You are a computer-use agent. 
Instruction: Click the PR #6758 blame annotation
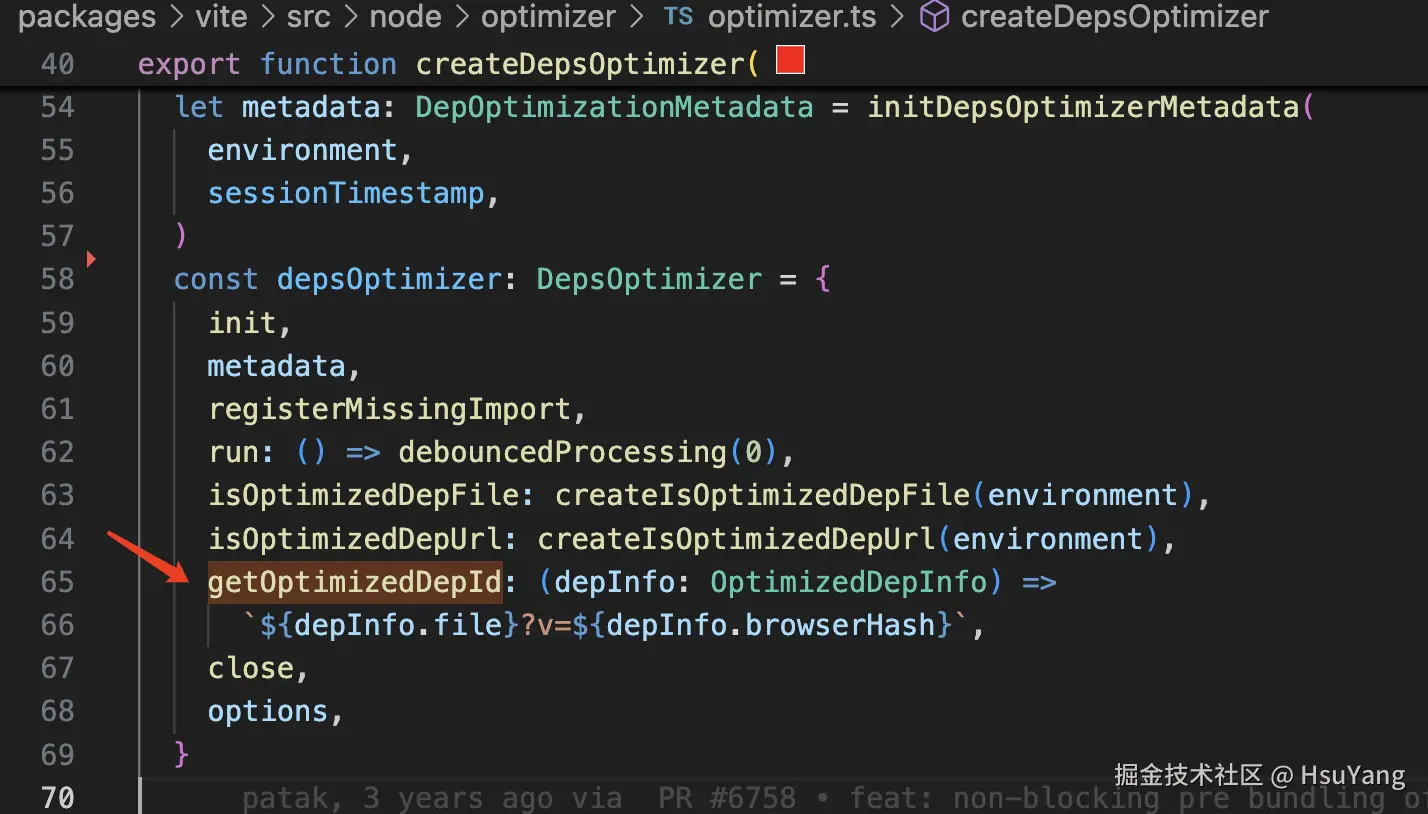(727, 798)
